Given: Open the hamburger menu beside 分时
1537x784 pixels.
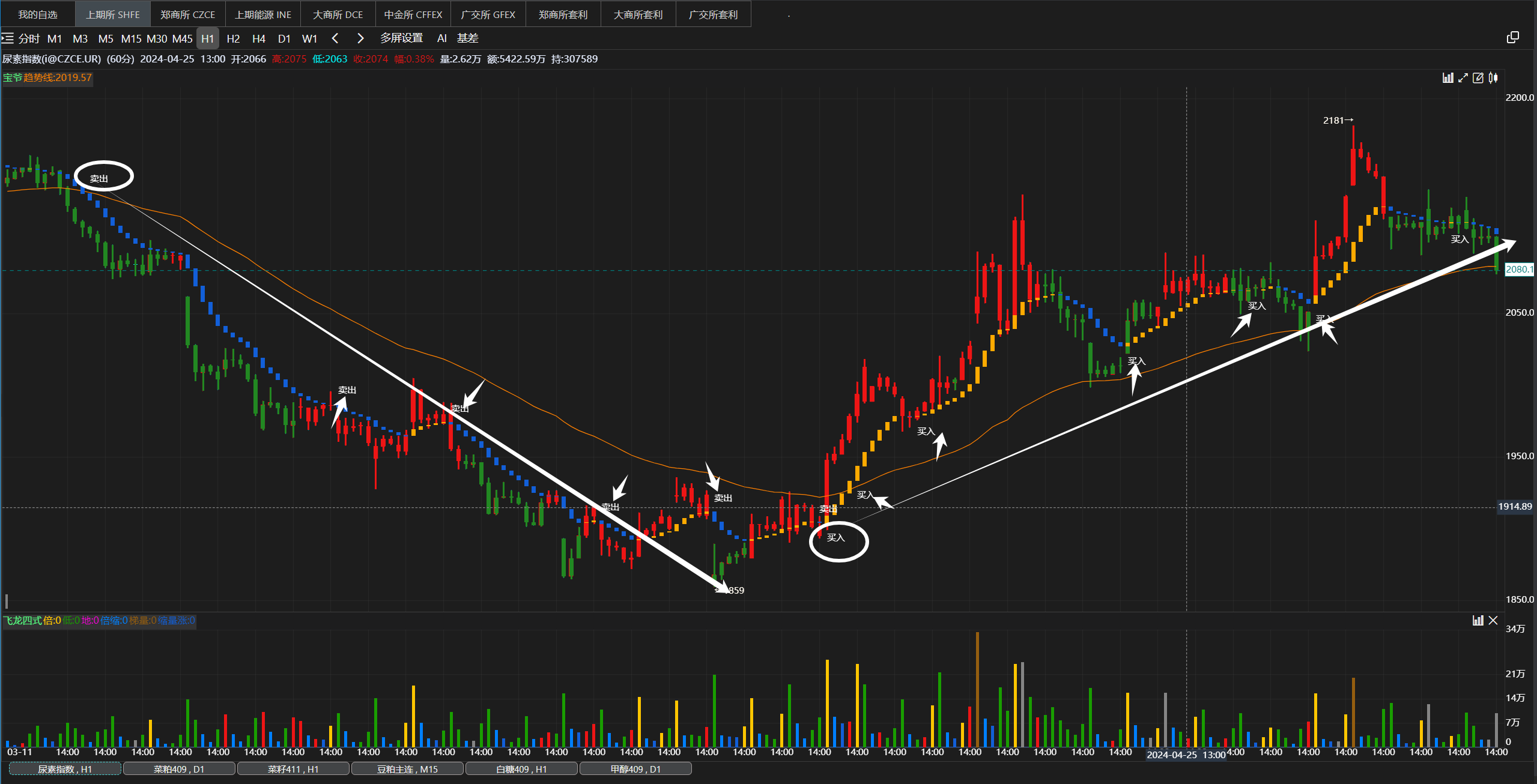Looking at the screenshot, I should point(7,38).
